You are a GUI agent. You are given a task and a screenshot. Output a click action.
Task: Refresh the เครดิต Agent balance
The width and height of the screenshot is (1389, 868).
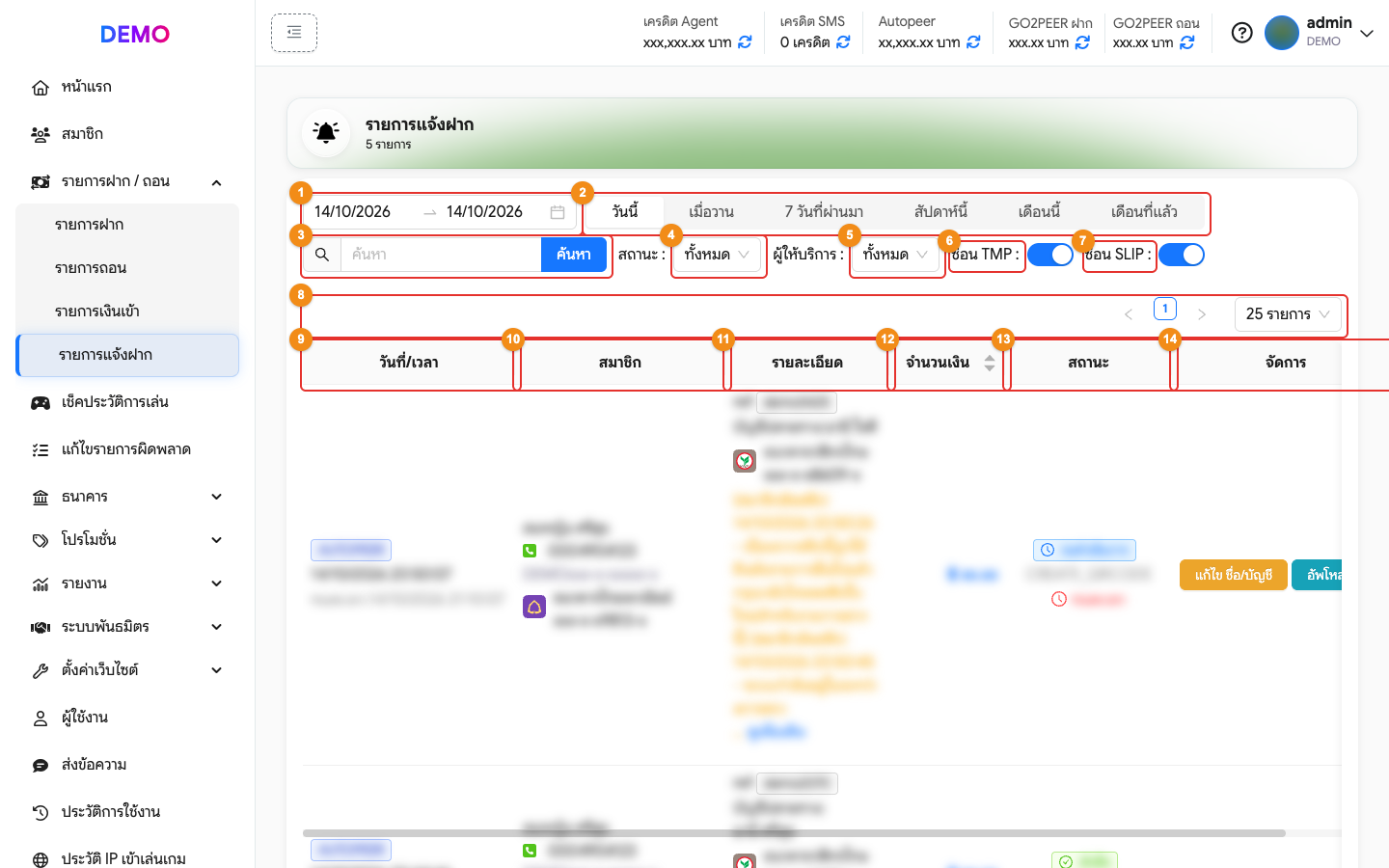tap(745, 42)
